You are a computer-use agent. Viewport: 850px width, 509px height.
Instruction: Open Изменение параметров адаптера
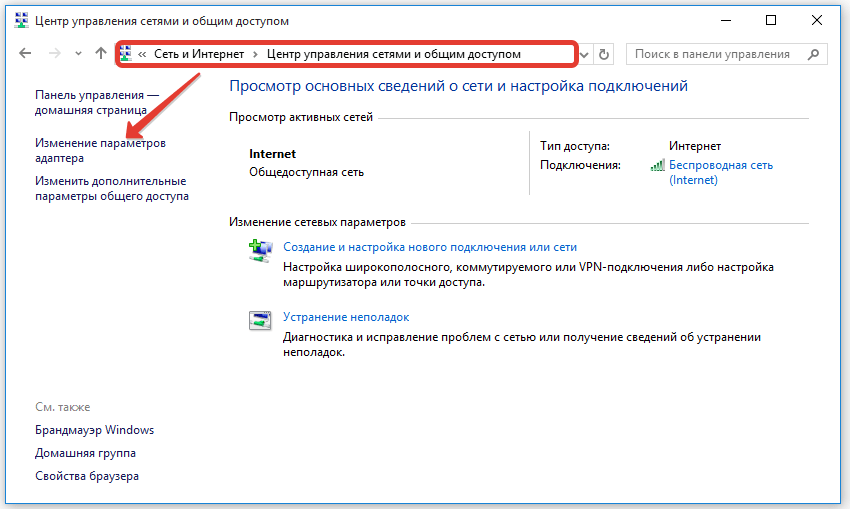[100, 150]
